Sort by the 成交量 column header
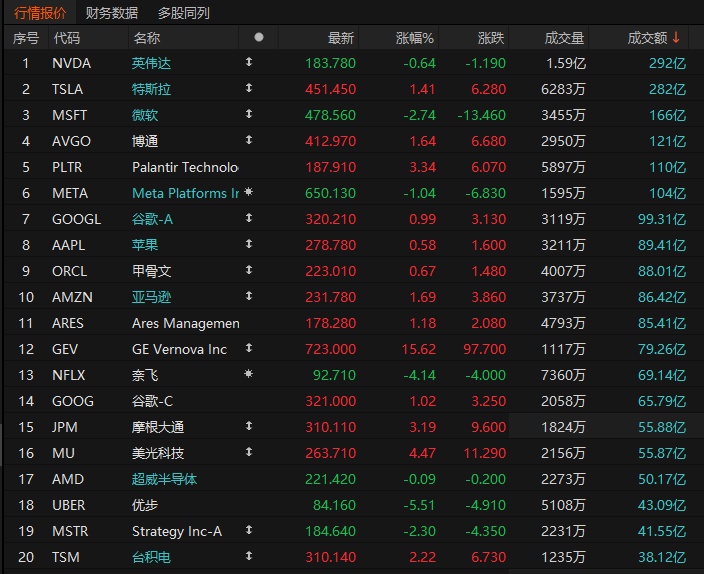Image resolution: width=704 pixels, height=574 pixels. point(564,38)
